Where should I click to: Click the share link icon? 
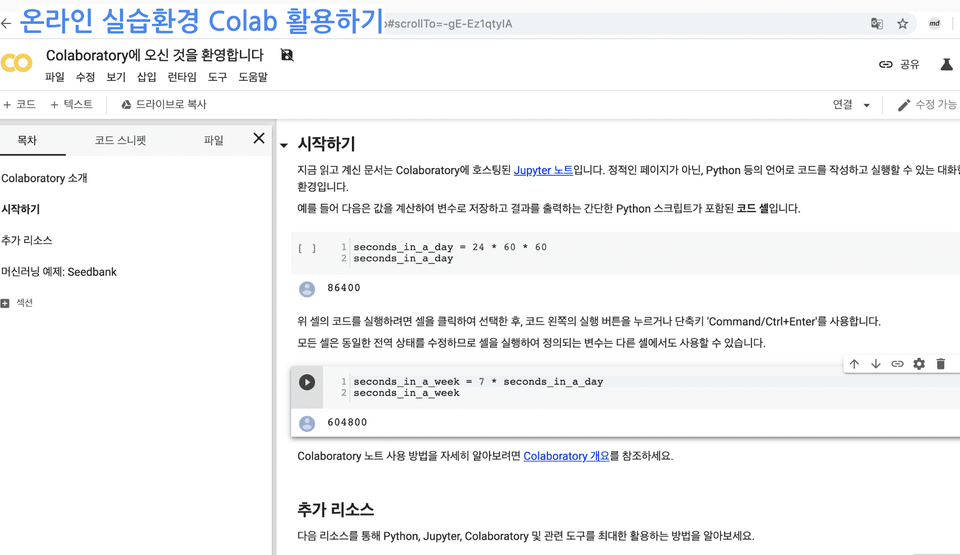coord(885,64)
